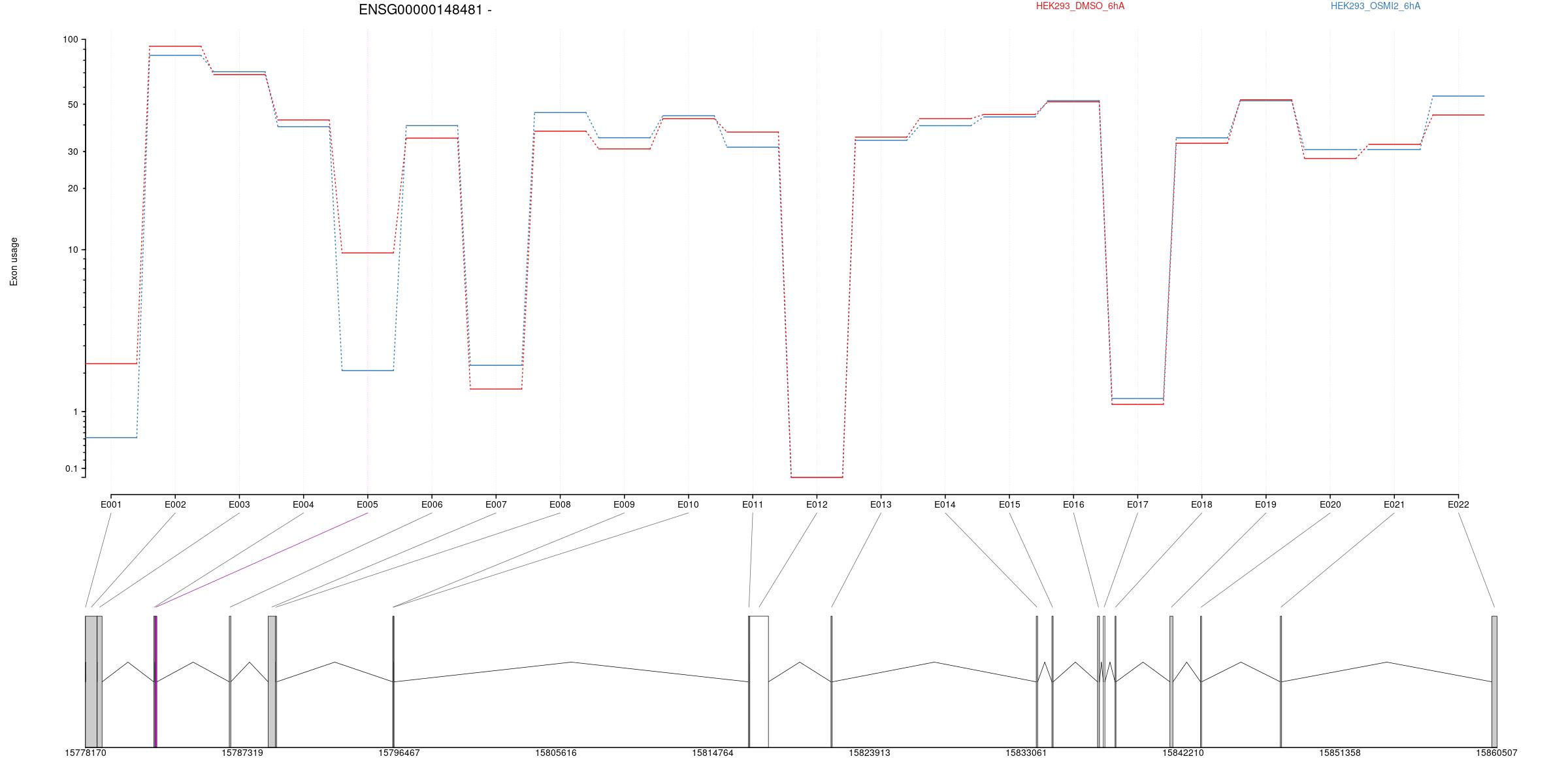Click the HEK293_DMSO_6hA legend label
1568x784 pixels.
(1080, 6)
